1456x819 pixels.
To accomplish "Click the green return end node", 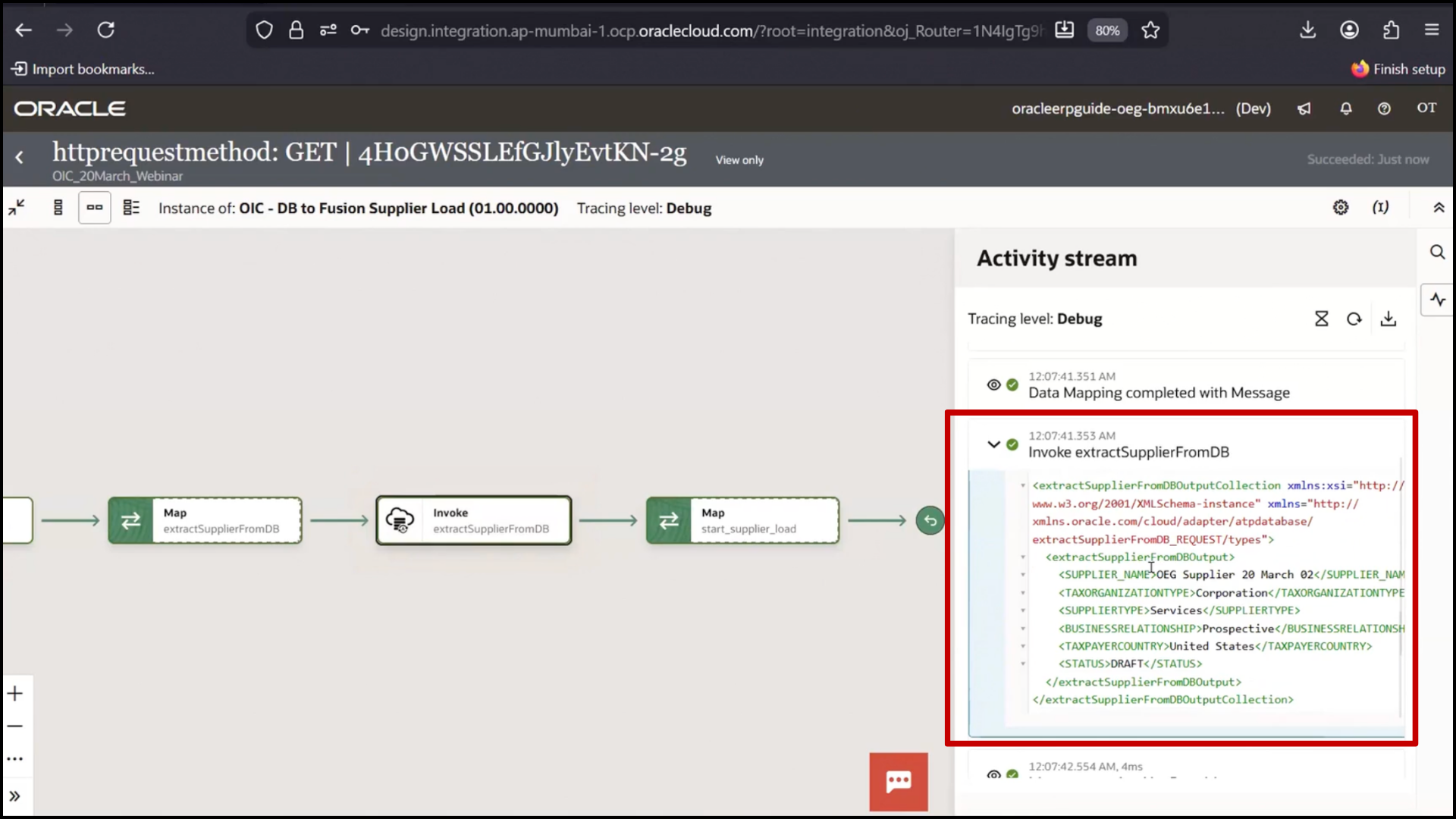I will pos(930,520).
